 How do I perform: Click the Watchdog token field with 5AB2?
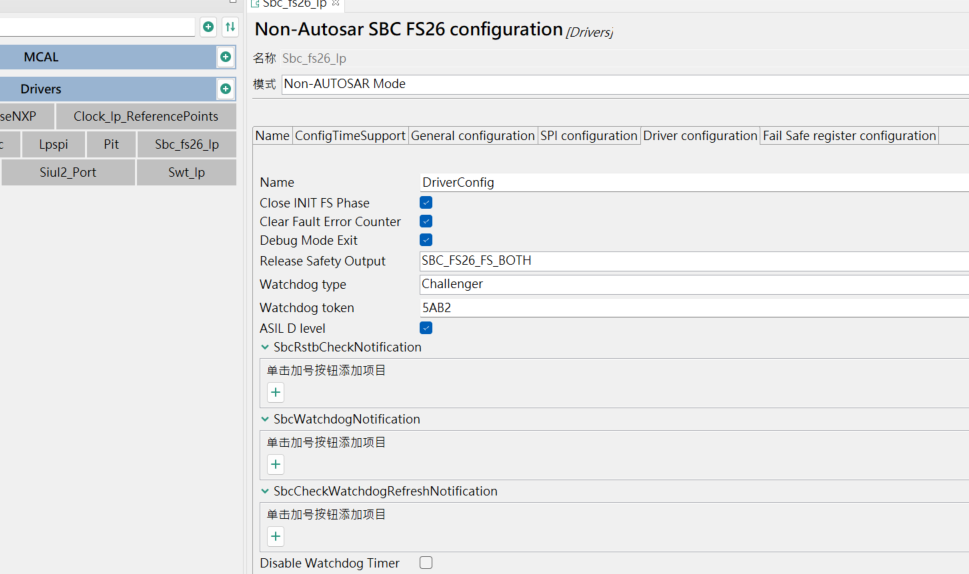point(694,308)
